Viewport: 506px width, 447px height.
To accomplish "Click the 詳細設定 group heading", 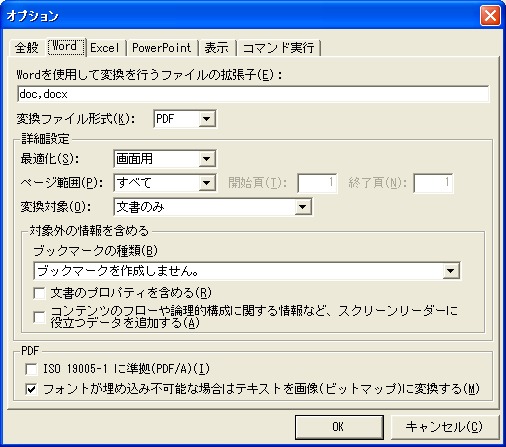I will 45,139.
